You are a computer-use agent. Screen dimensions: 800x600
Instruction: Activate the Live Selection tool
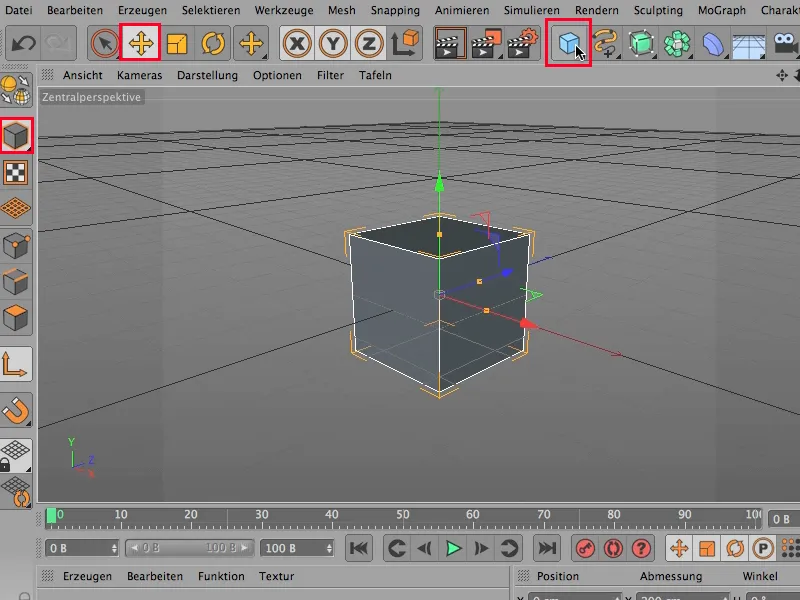coord(103,44)
